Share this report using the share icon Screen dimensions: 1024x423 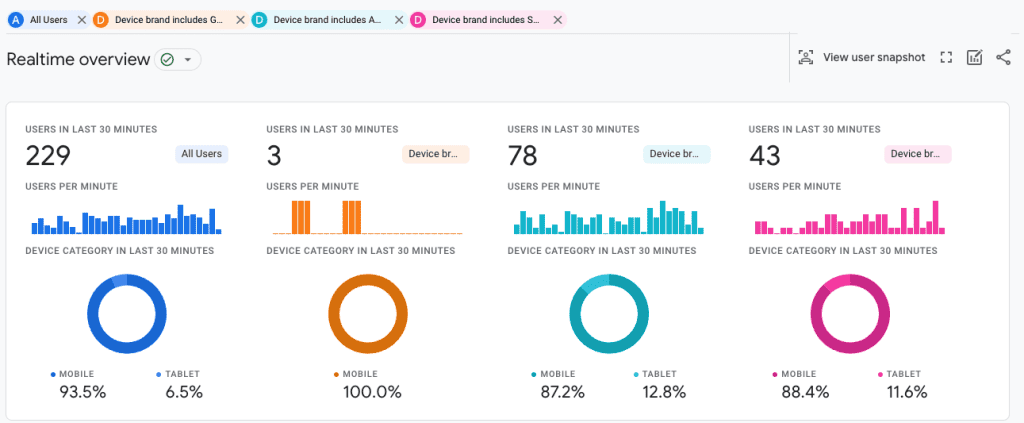pyautogui.click(x=1003, y=57)
